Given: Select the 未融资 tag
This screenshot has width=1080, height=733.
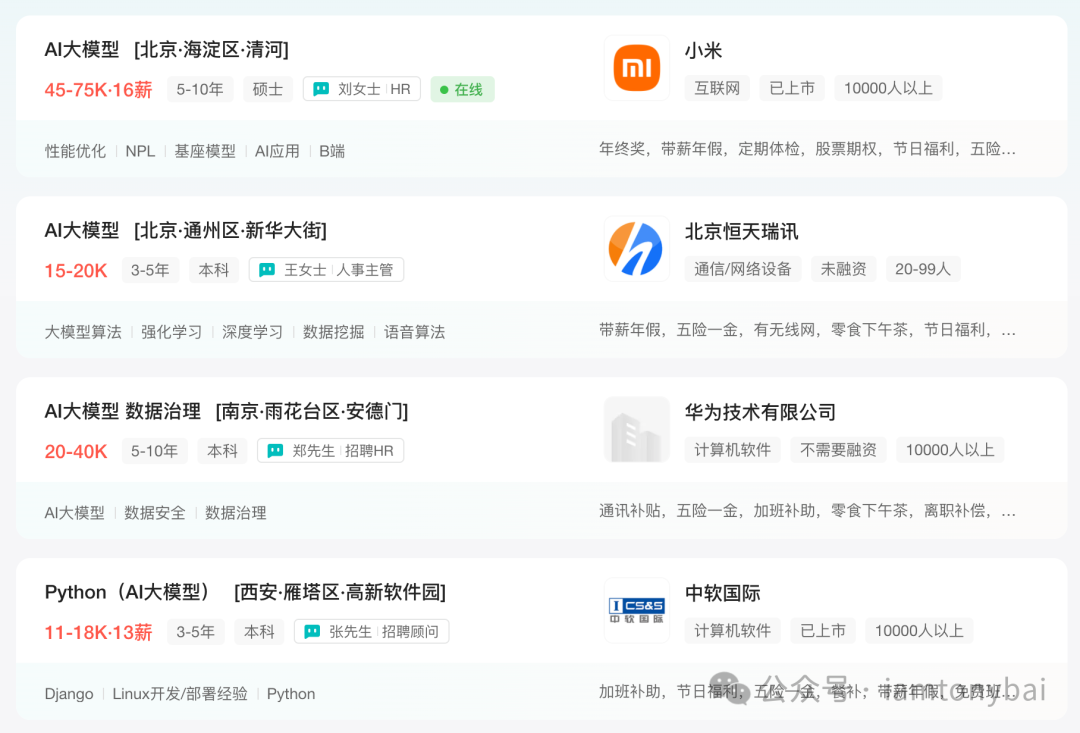Looking at the screenshot, I should [843, 269].
